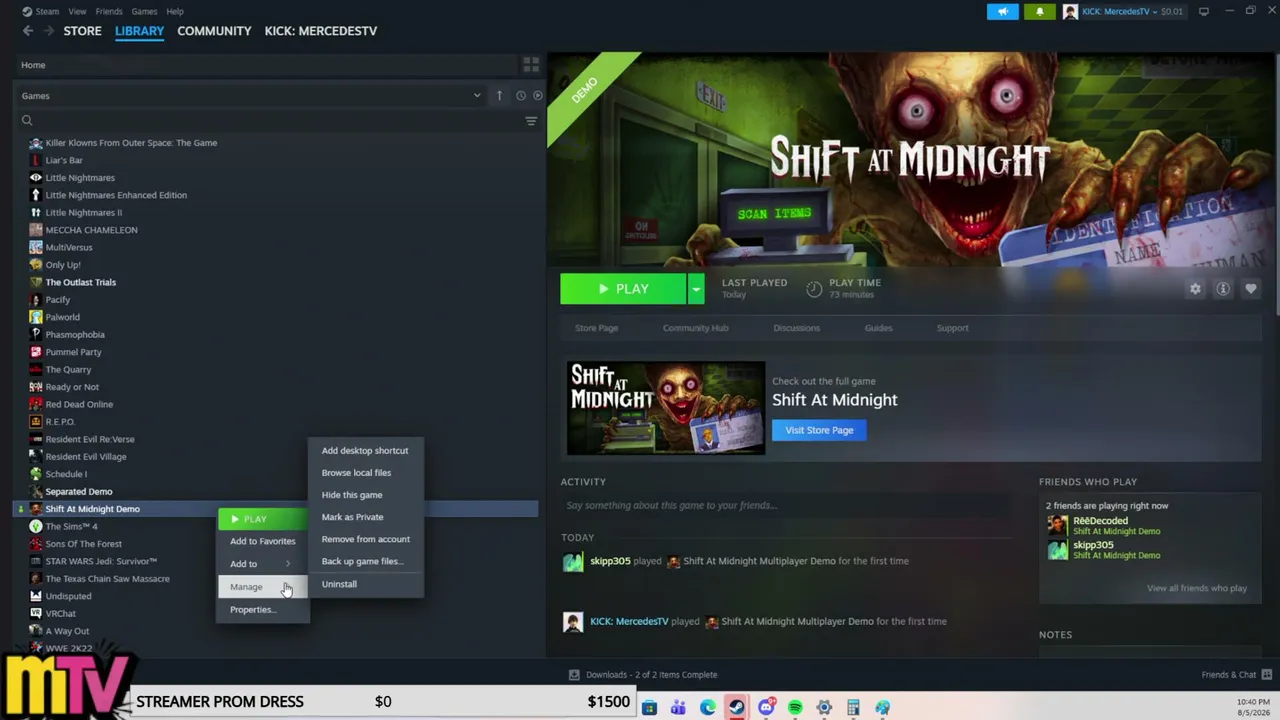This screenshot has height=720, width=1280.
Task: Go to the COMMUNITY tab
Action: (x=214, y=31)
